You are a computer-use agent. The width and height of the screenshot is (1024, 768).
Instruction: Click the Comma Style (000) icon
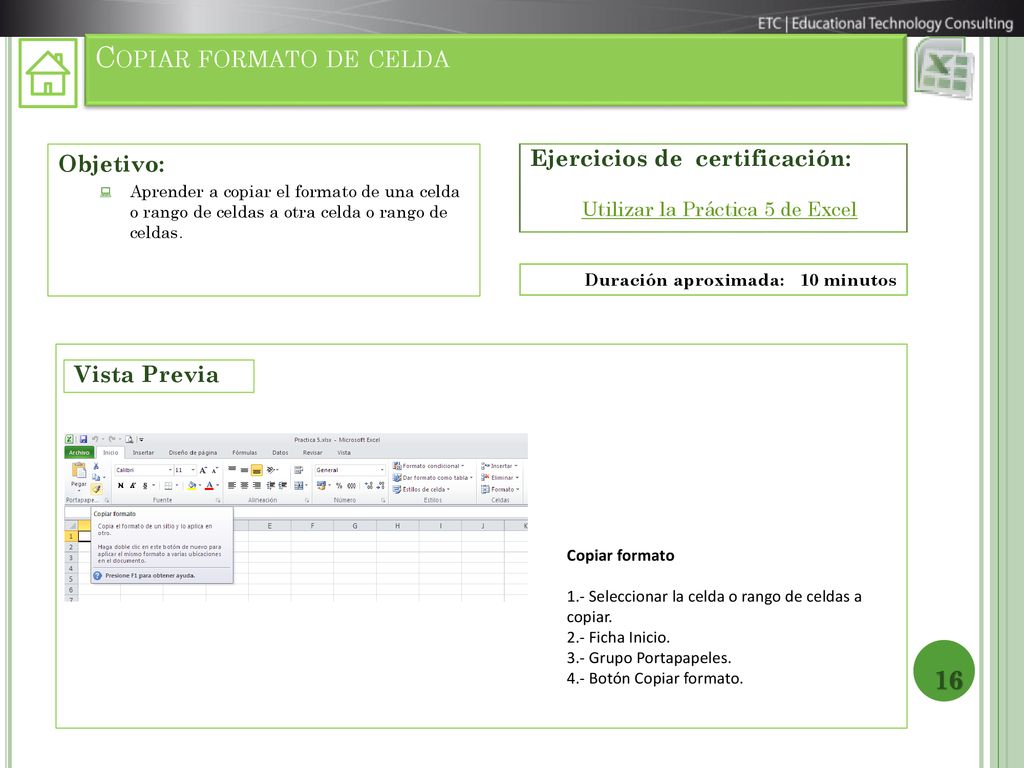[351, 485]
